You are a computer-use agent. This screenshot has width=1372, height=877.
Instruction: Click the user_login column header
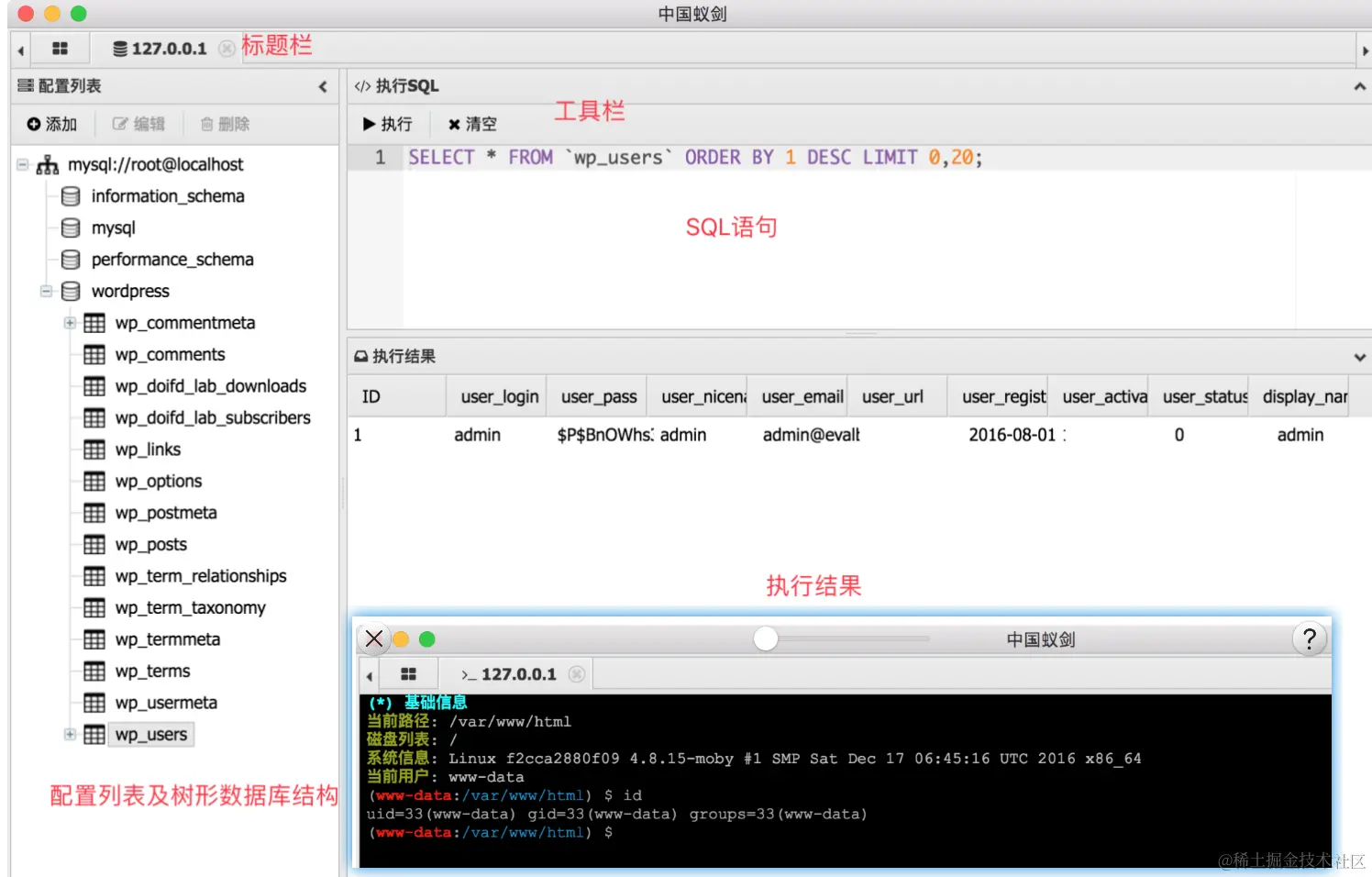[x=496, y=396]
